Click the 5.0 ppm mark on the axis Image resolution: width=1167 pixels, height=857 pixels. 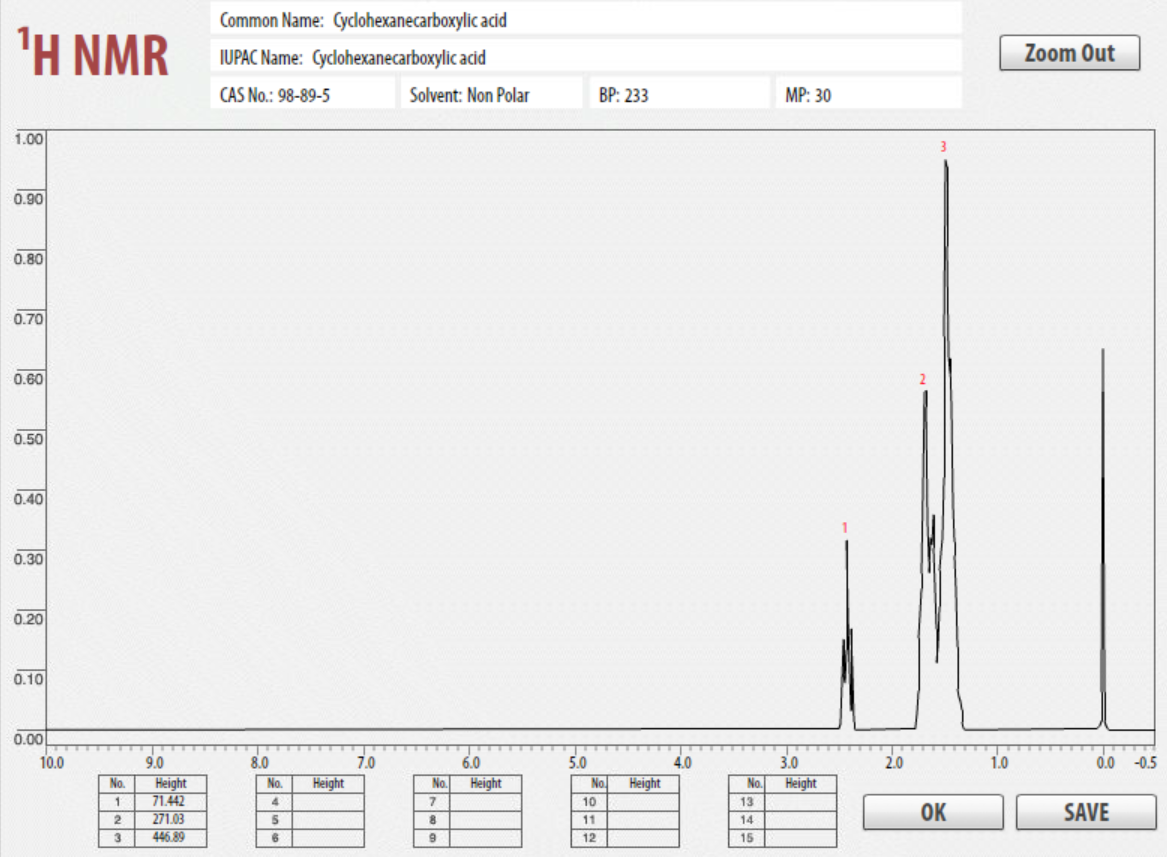(578, 760)
